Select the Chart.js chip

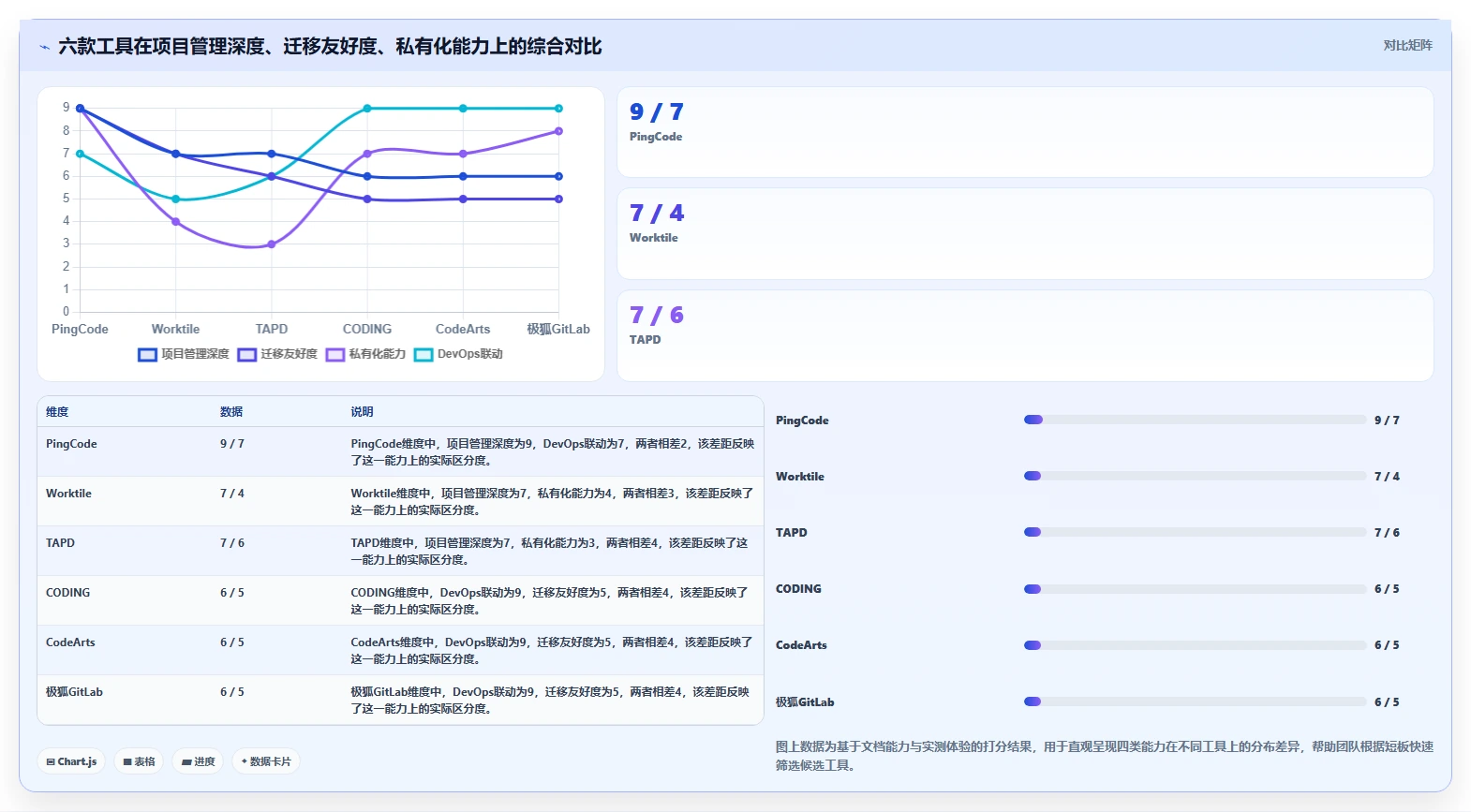tap(71, 761)
